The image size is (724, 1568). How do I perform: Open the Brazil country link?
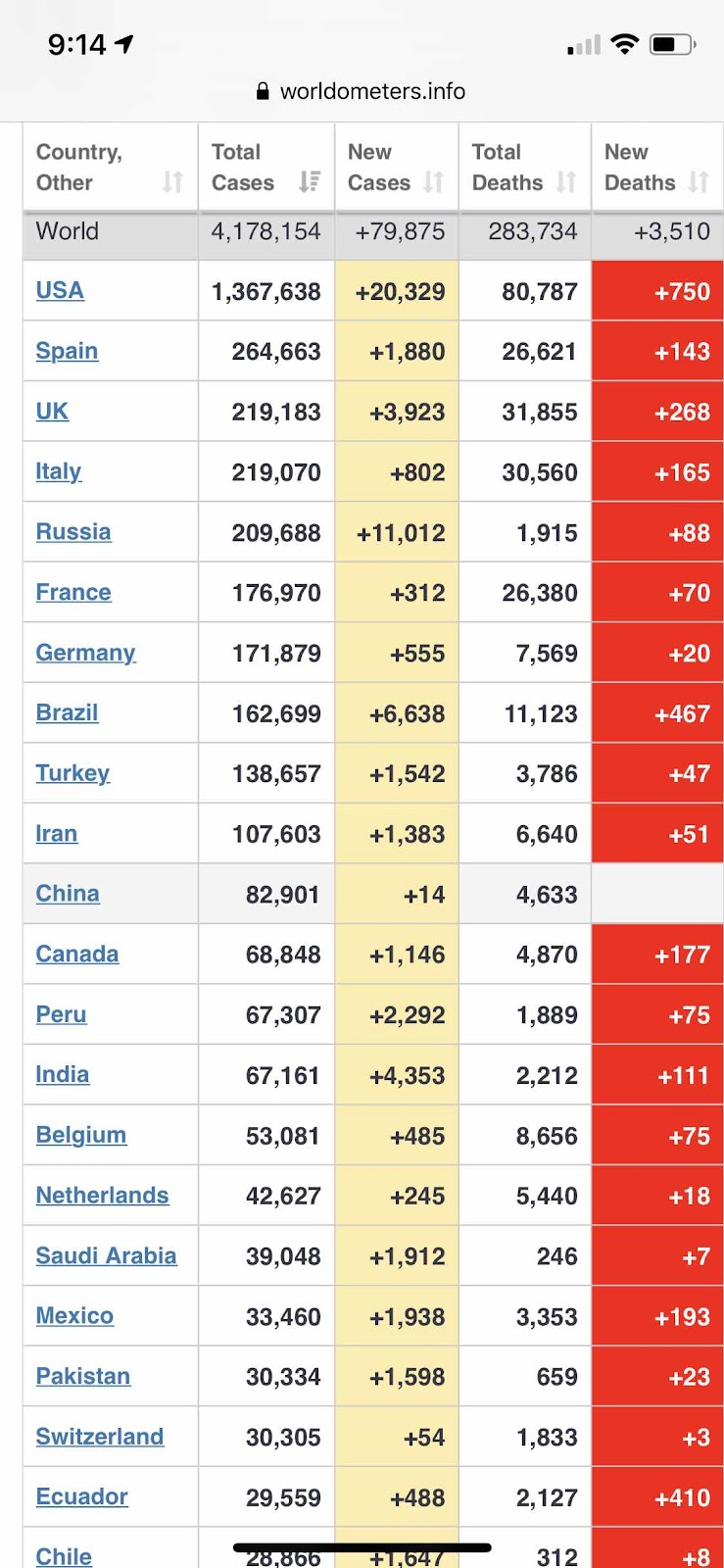[67, 712]
